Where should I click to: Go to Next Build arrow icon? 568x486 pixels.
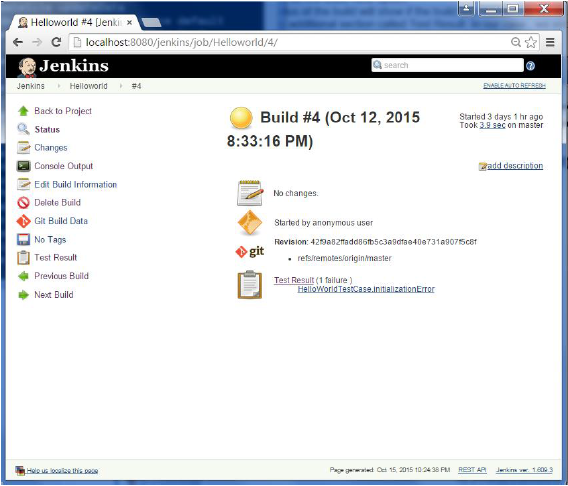pos(23,295)
